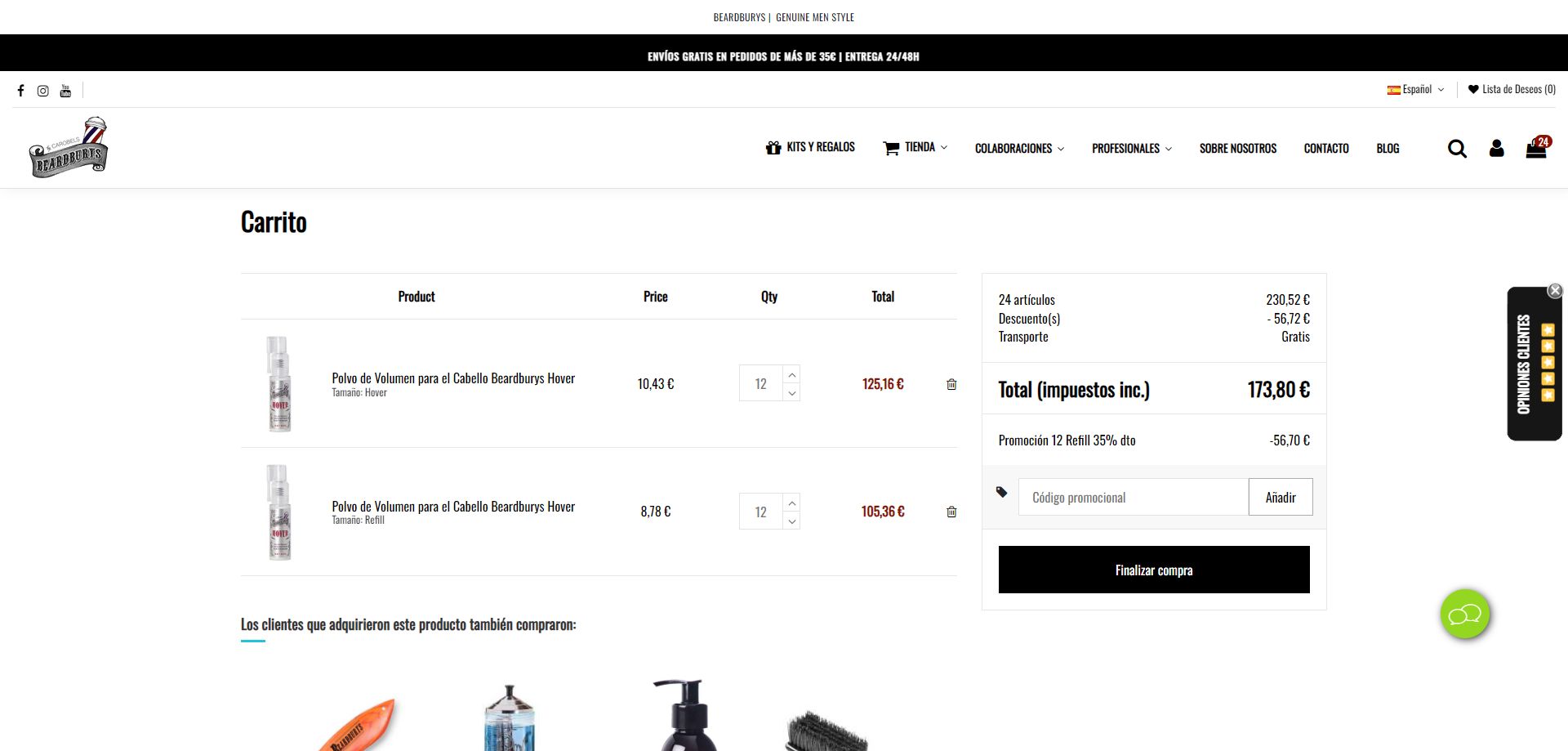Click the Finalizar compra button
Image resolution: width=1568 pixels, height=751 pixels.
click(1153, 570)
